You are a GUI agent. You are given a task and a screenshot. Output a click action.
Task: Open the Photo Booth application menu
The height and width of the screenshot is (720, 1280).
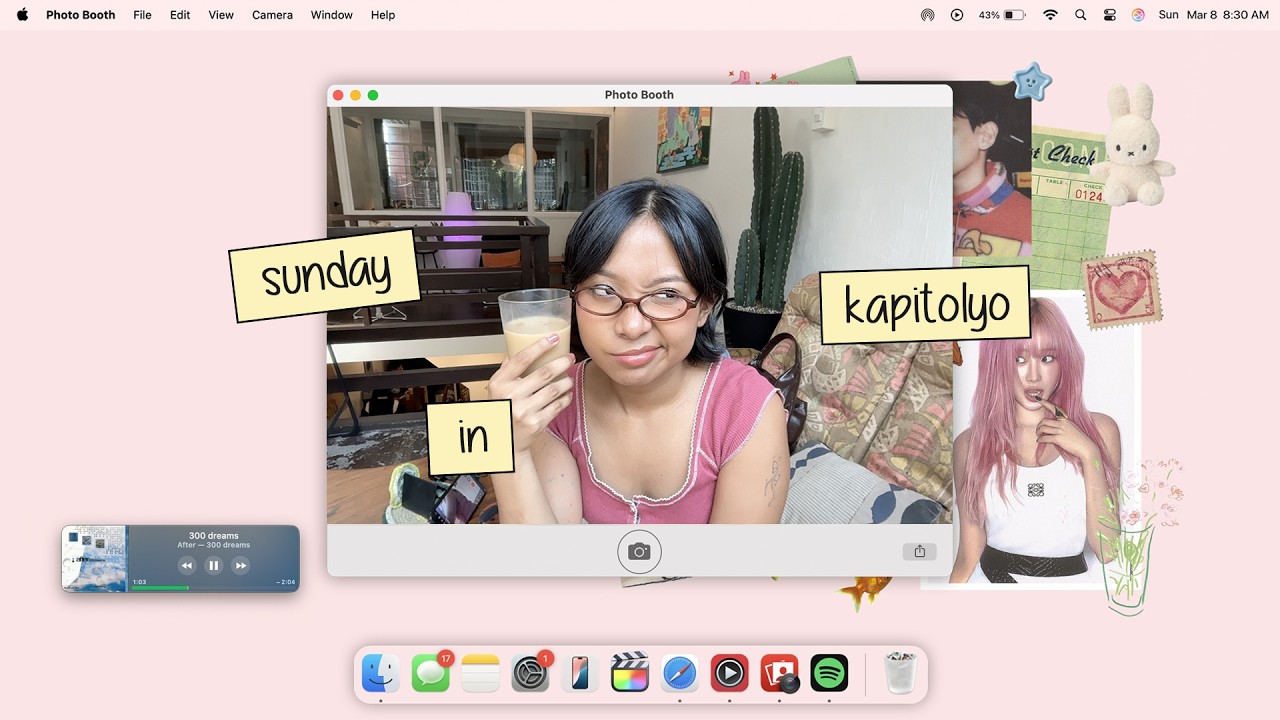80,15
